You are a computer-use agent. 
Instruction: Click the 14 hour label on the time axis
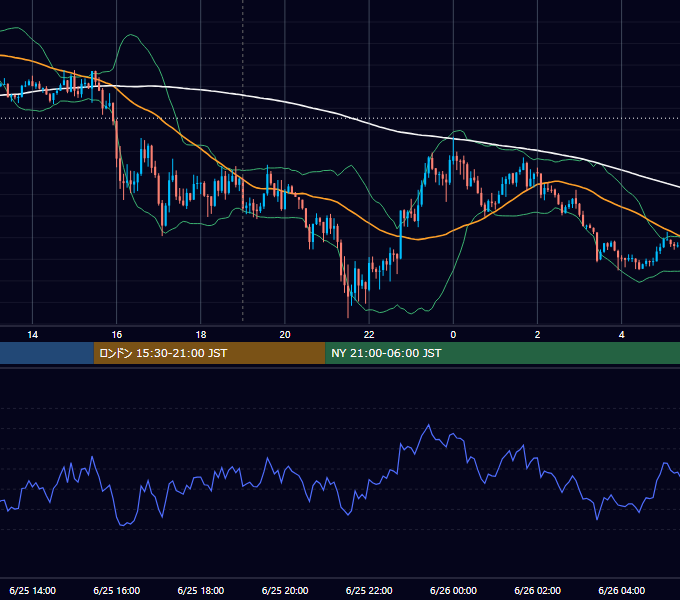pos(33,335)
